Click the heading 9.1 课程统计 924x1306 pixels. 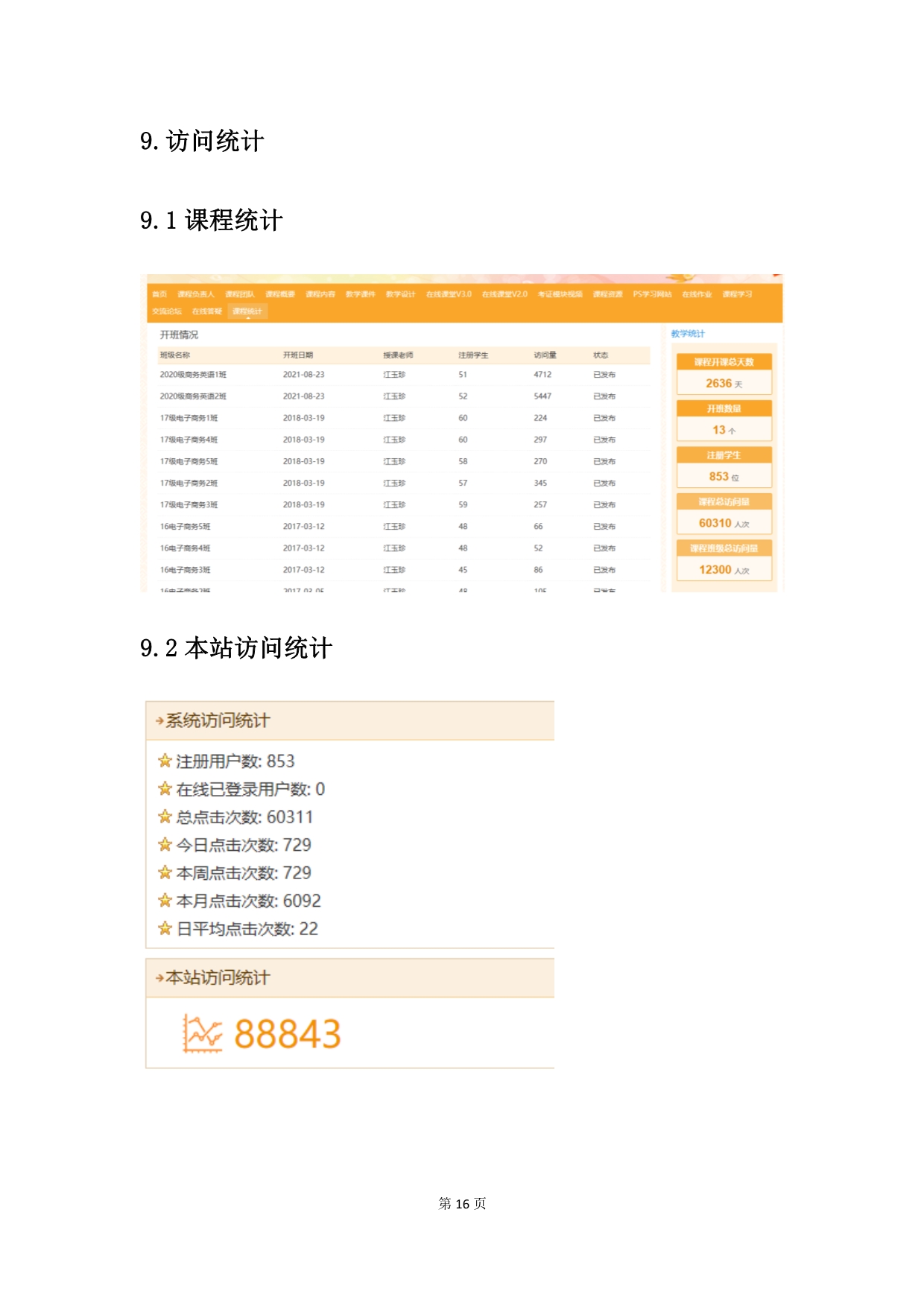[212, 221]
